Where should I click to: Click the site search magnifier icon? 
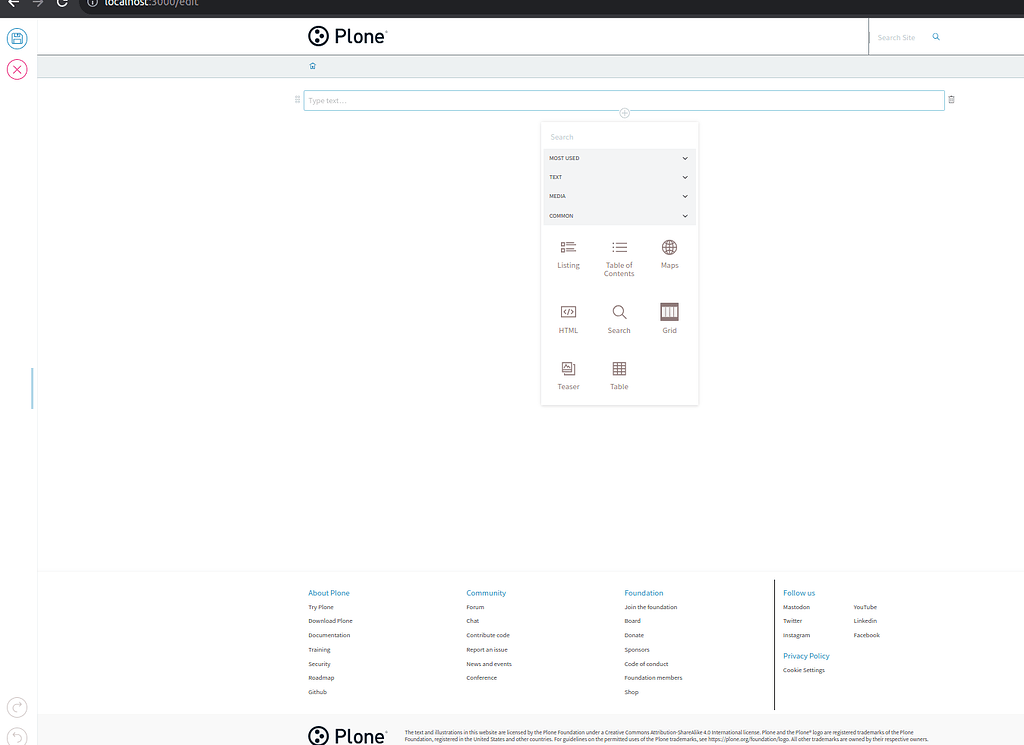click(936, 36)
